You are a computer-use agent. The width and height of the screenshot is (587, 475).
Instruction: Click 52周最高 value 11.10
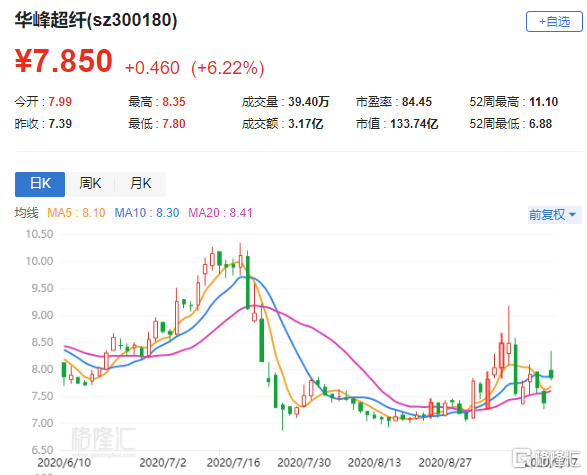544,102
